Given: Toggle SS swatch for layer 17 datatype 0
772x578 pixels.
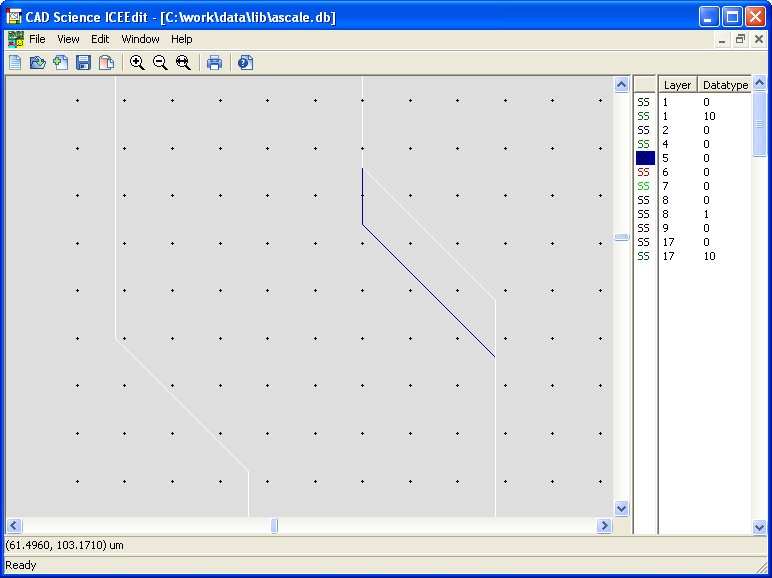Looking at the screenshot, I should (x=644, y=242).
